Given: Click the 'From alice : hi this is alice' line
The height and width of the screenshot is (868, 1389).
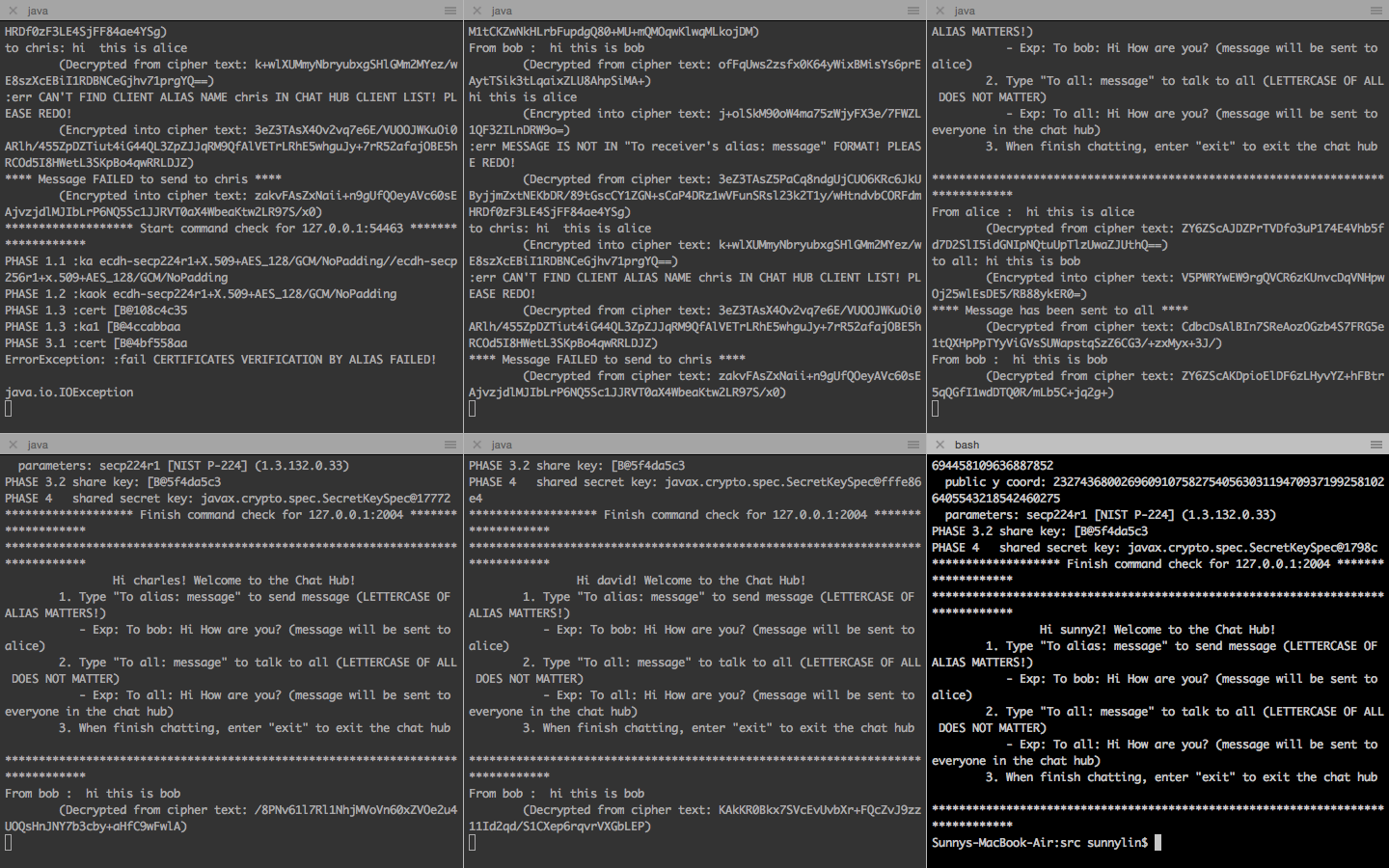Looking at the screenshot, I should pos(1033,212).
